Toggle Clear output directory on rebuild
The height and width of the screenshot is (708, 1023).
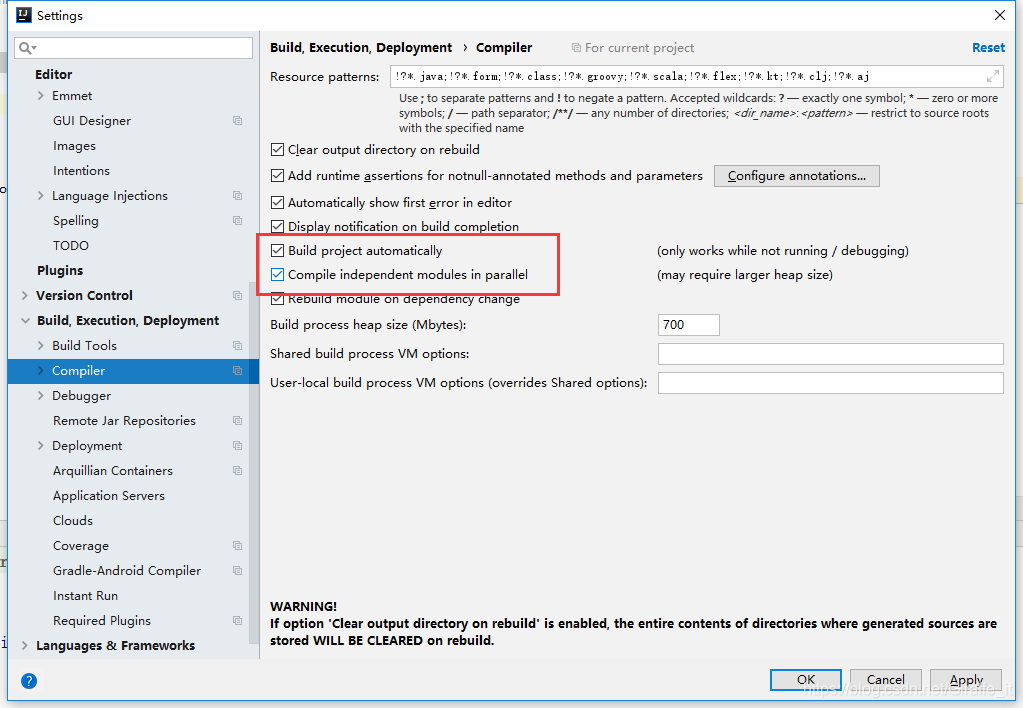(277, 150)
